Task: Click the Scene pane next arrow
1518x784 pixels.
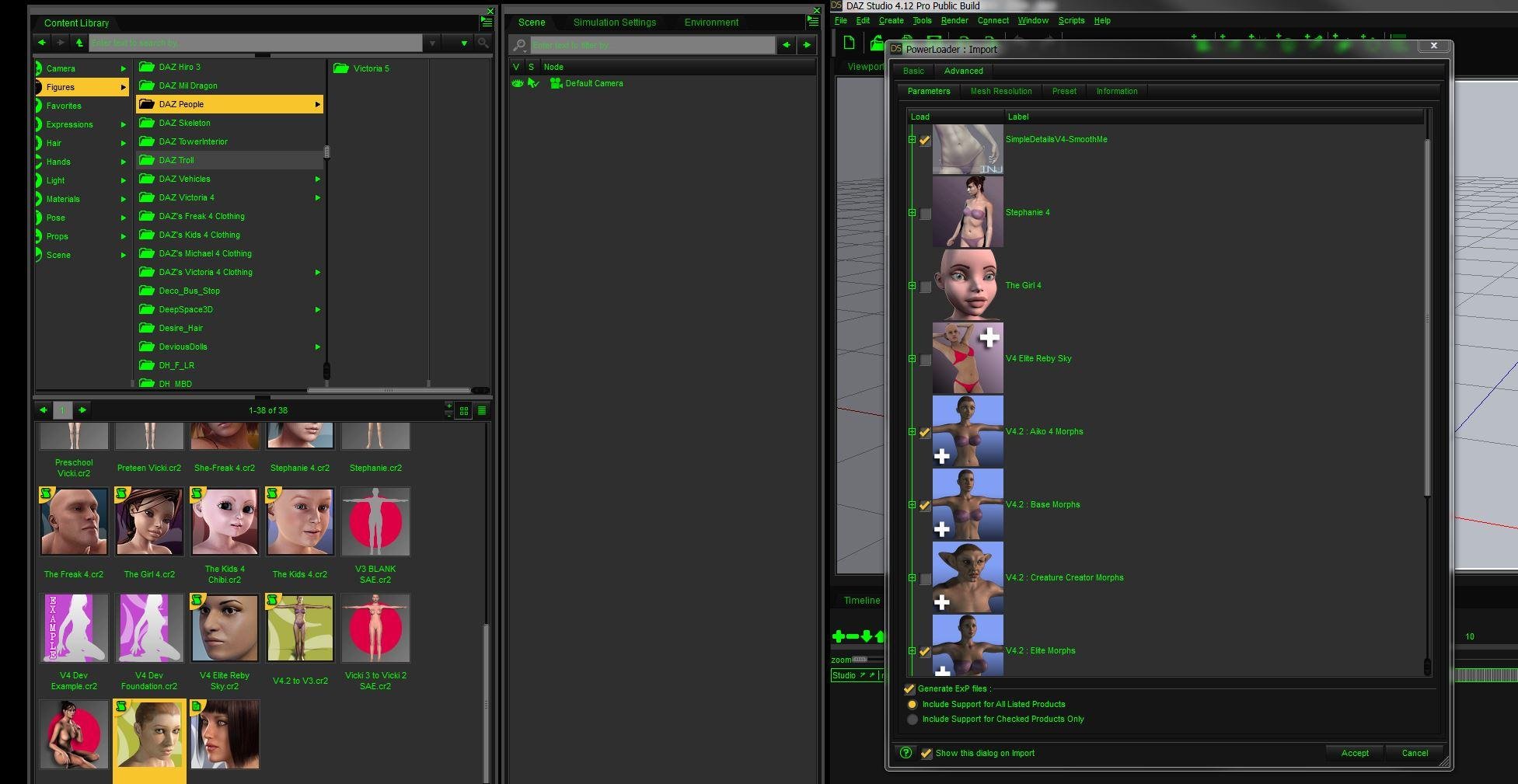Action: [807, 45]
